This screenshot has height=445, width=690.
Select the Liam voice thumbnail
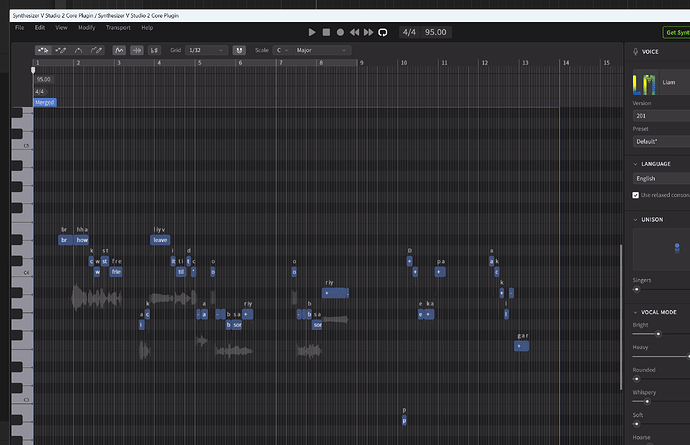[x=646, y=82]
